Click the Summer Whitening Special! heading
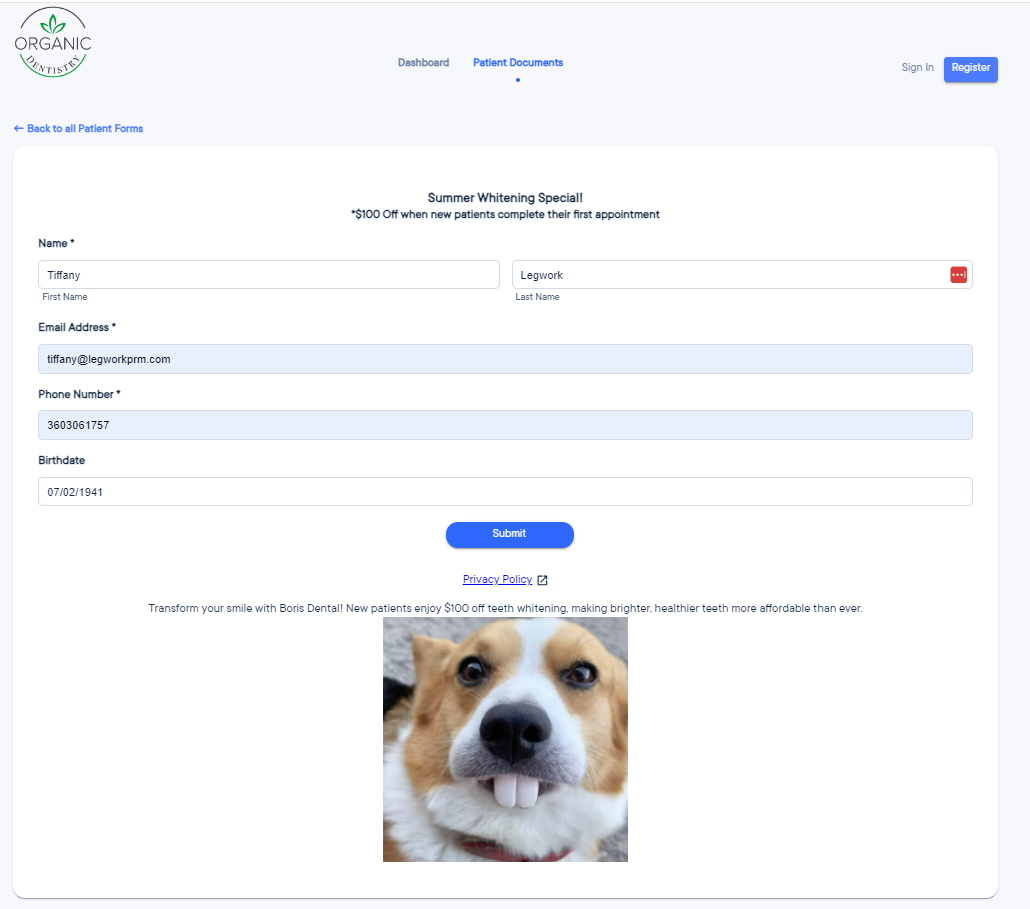Screen dimensions: 1030x909 tap(505, 198)
